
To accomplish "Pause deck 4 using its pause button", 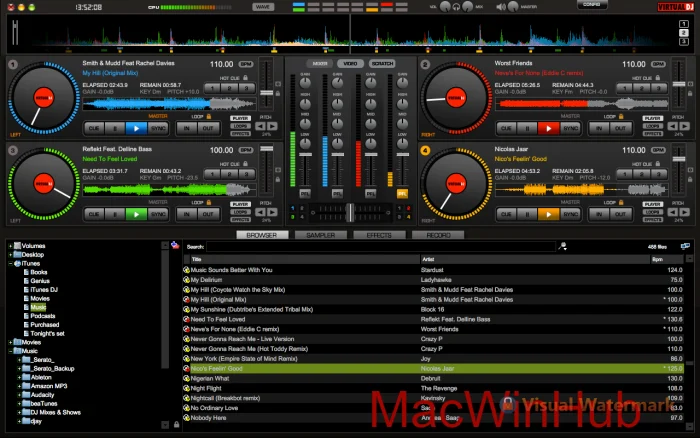I will [x=527, y=214].
